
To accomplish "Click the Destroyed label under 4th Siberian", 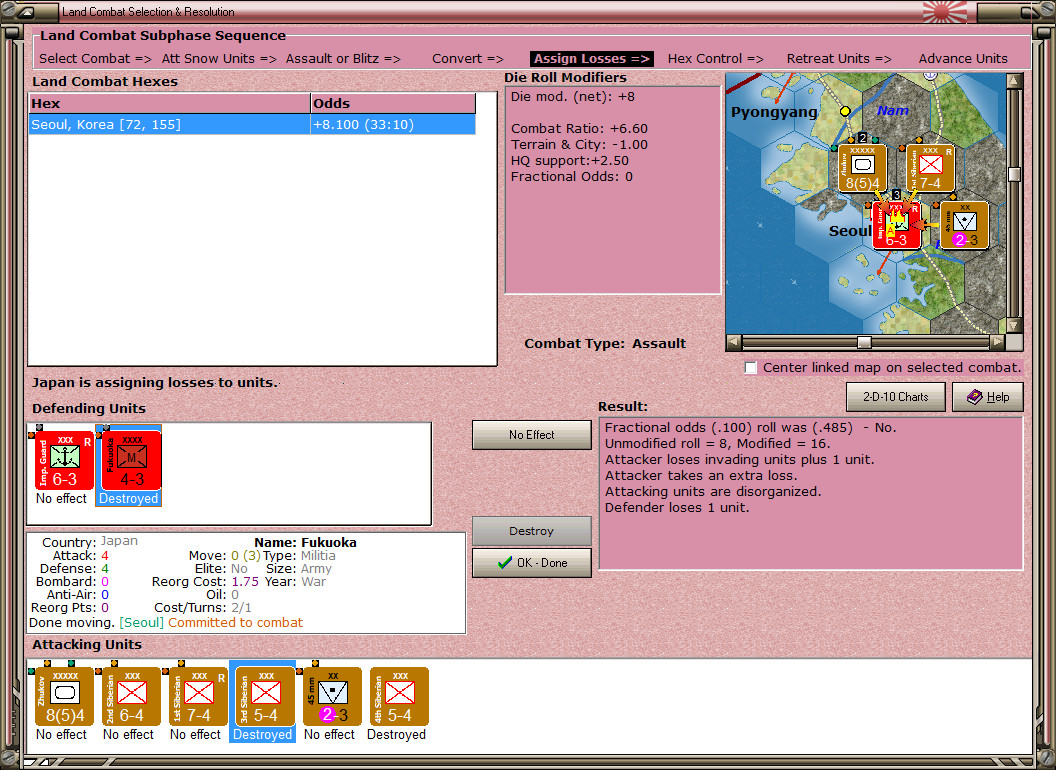I will coord(397,734).
